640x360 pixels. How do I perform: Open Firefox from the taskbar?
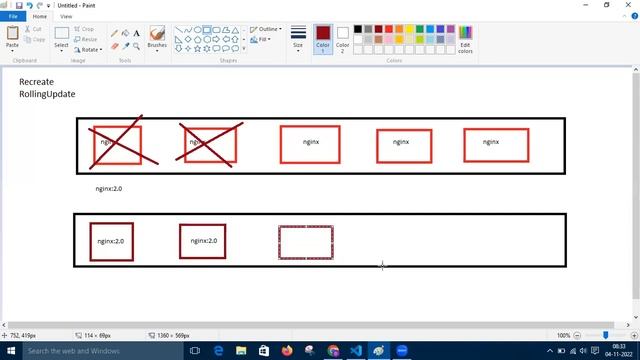[x=287, y=351]
